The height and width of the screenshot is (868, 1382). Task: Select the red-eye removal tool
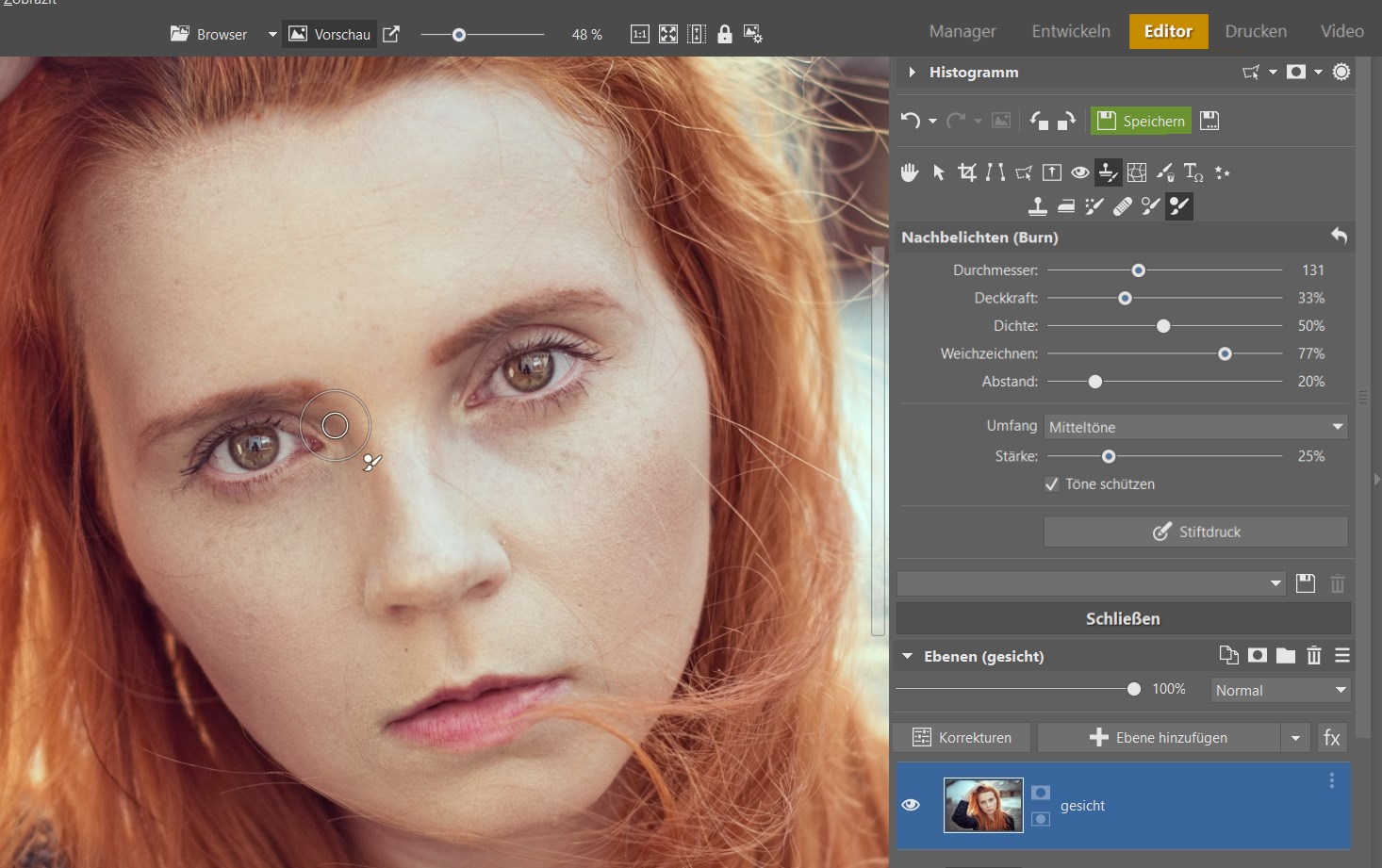pyautogui.click(x=1080, y=172)
